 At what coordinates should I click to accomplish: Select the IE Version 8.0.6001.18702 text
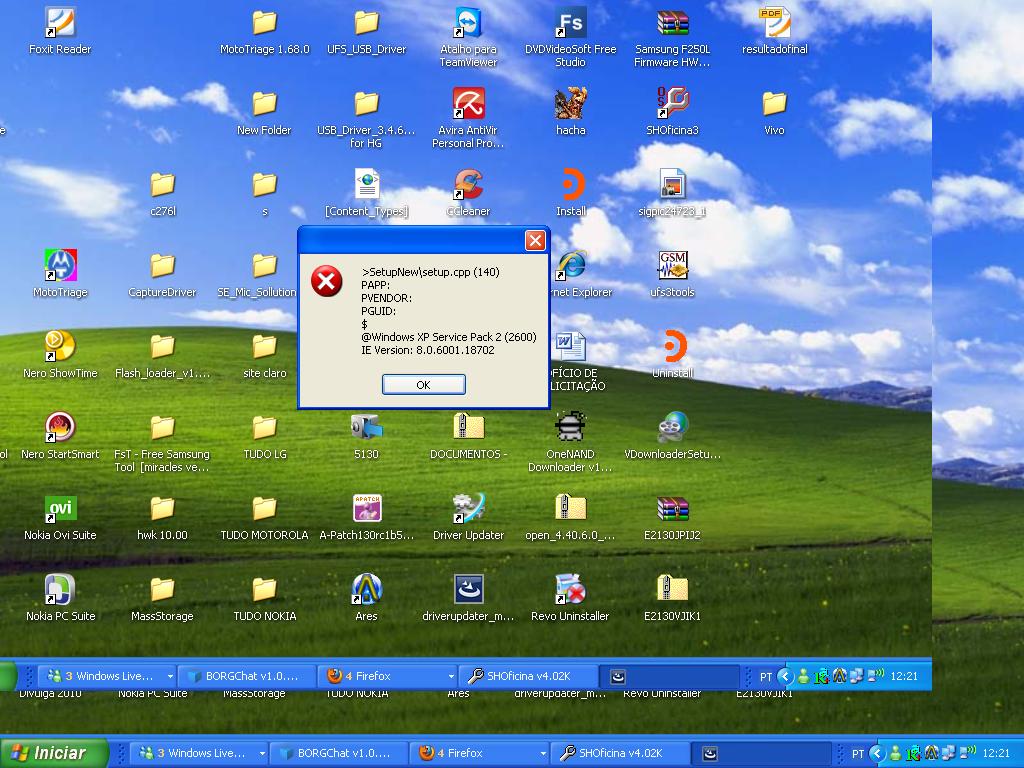point(428,350)
